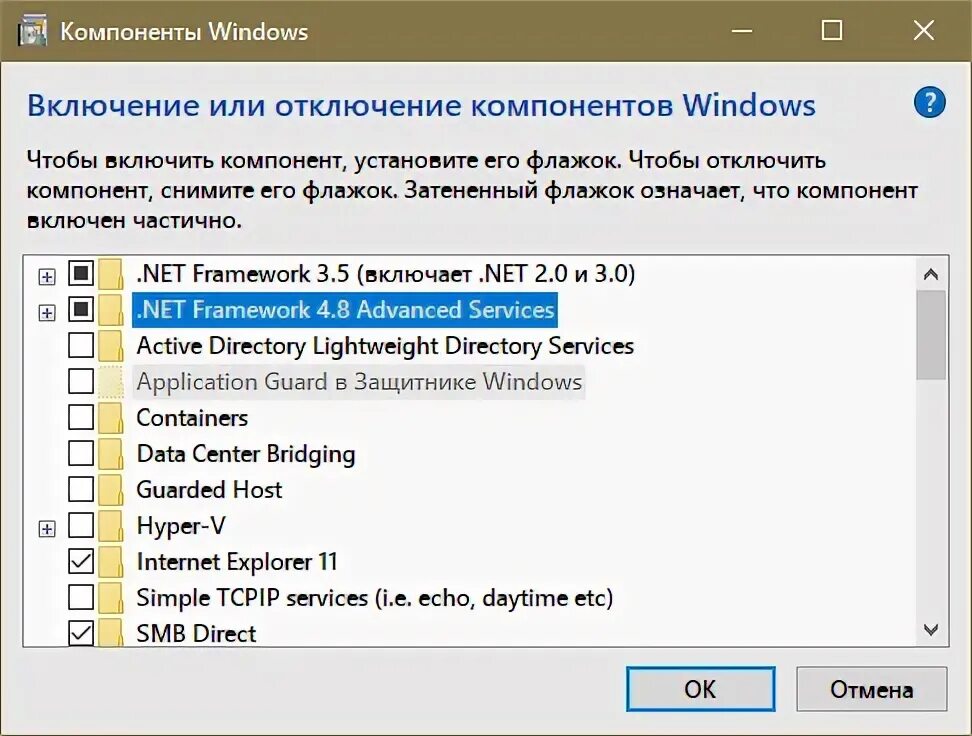Click the folder icon beside Containers
Screen dimensions: 972x736
click(x=111, y=418)
